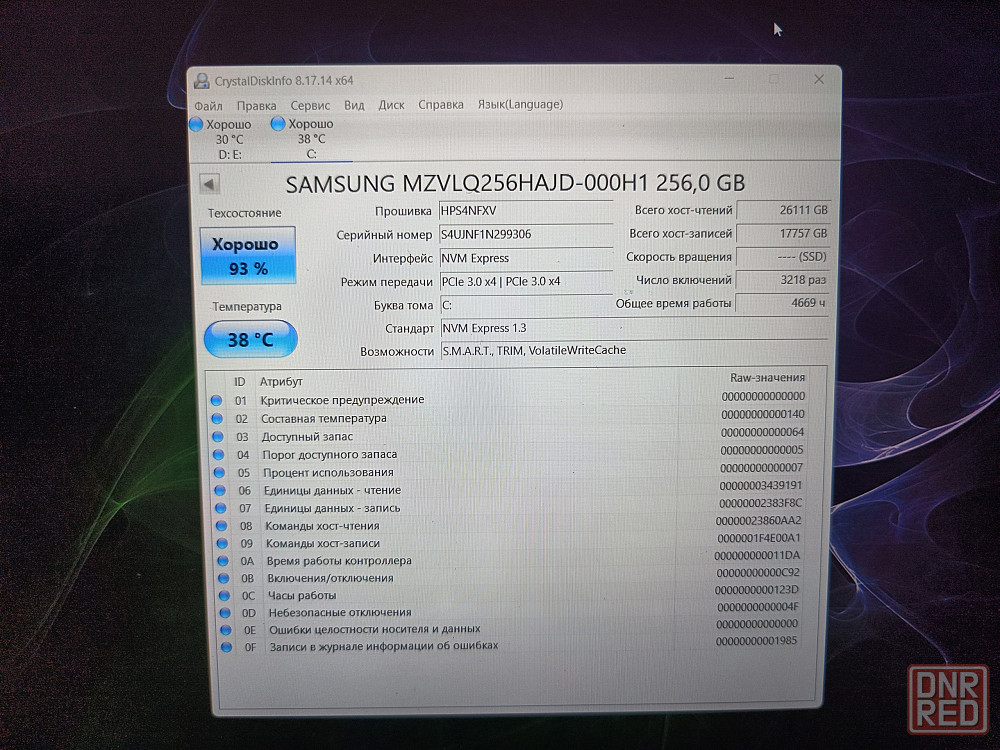Viewport: 1000px width, 750px height.
Task: Click the raw value 0000000000011DA
Action: [757, 555]
